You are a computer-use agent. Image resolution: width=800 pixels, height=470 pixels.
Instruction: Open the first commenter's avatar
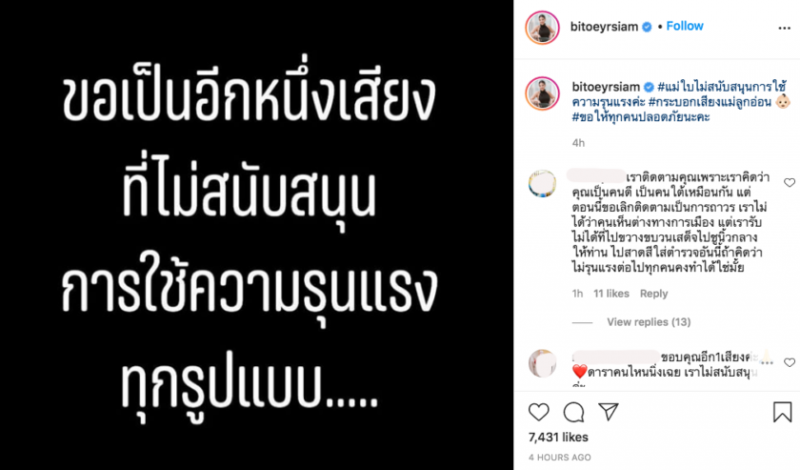[x=542, y=184]
